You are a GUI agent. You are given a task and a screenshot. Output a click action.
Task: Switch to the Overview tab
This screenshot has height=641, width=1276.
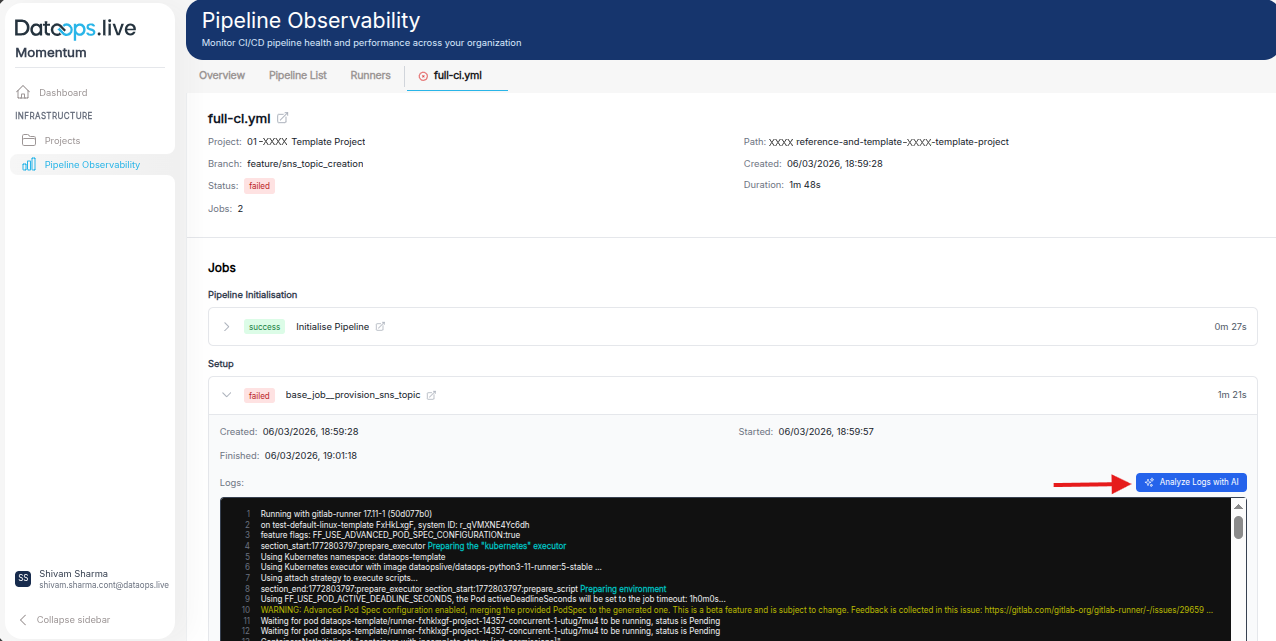(x=221, y=75)
